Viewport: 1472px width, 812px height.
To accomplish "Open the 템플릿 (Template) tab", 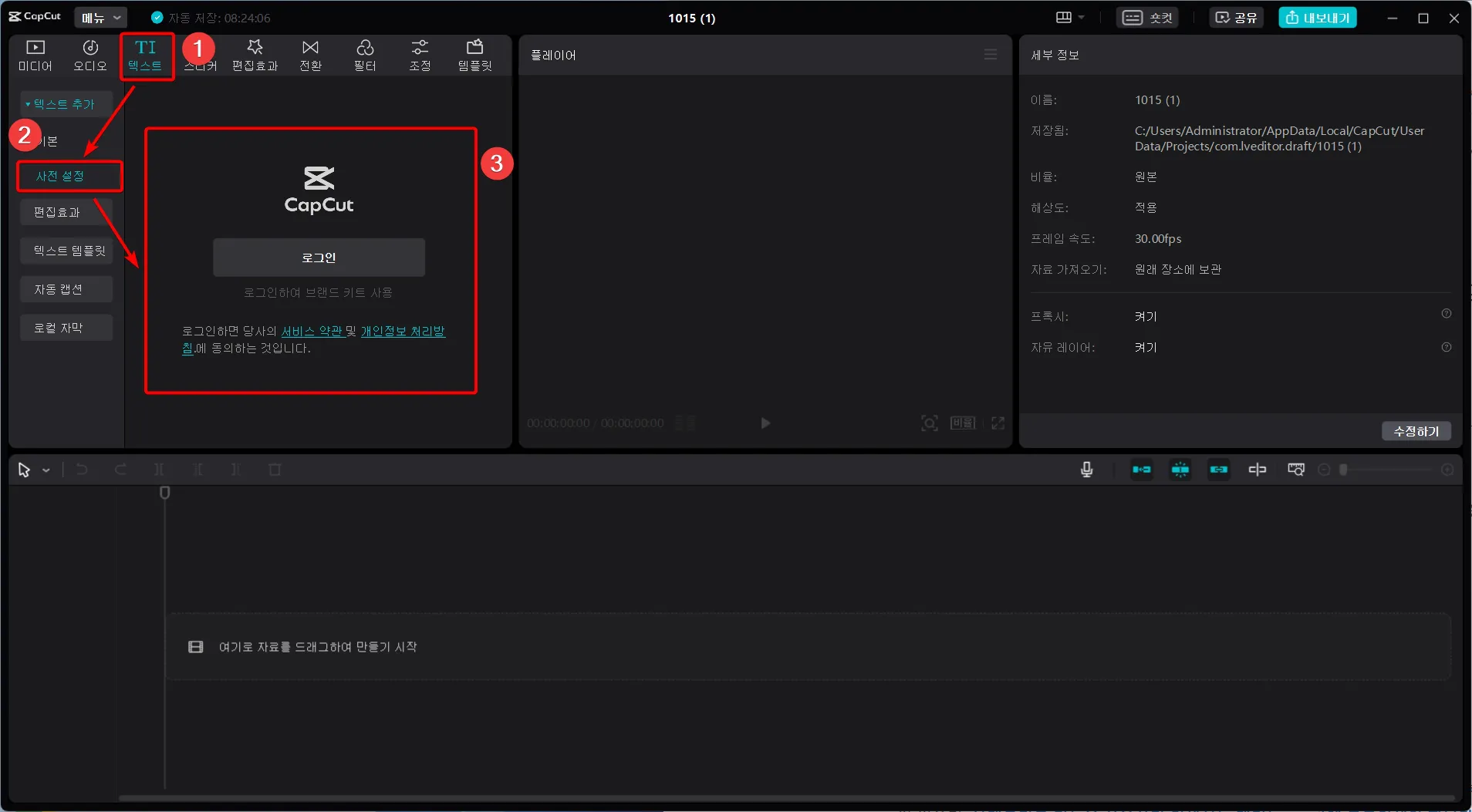I will coord(474,56).
